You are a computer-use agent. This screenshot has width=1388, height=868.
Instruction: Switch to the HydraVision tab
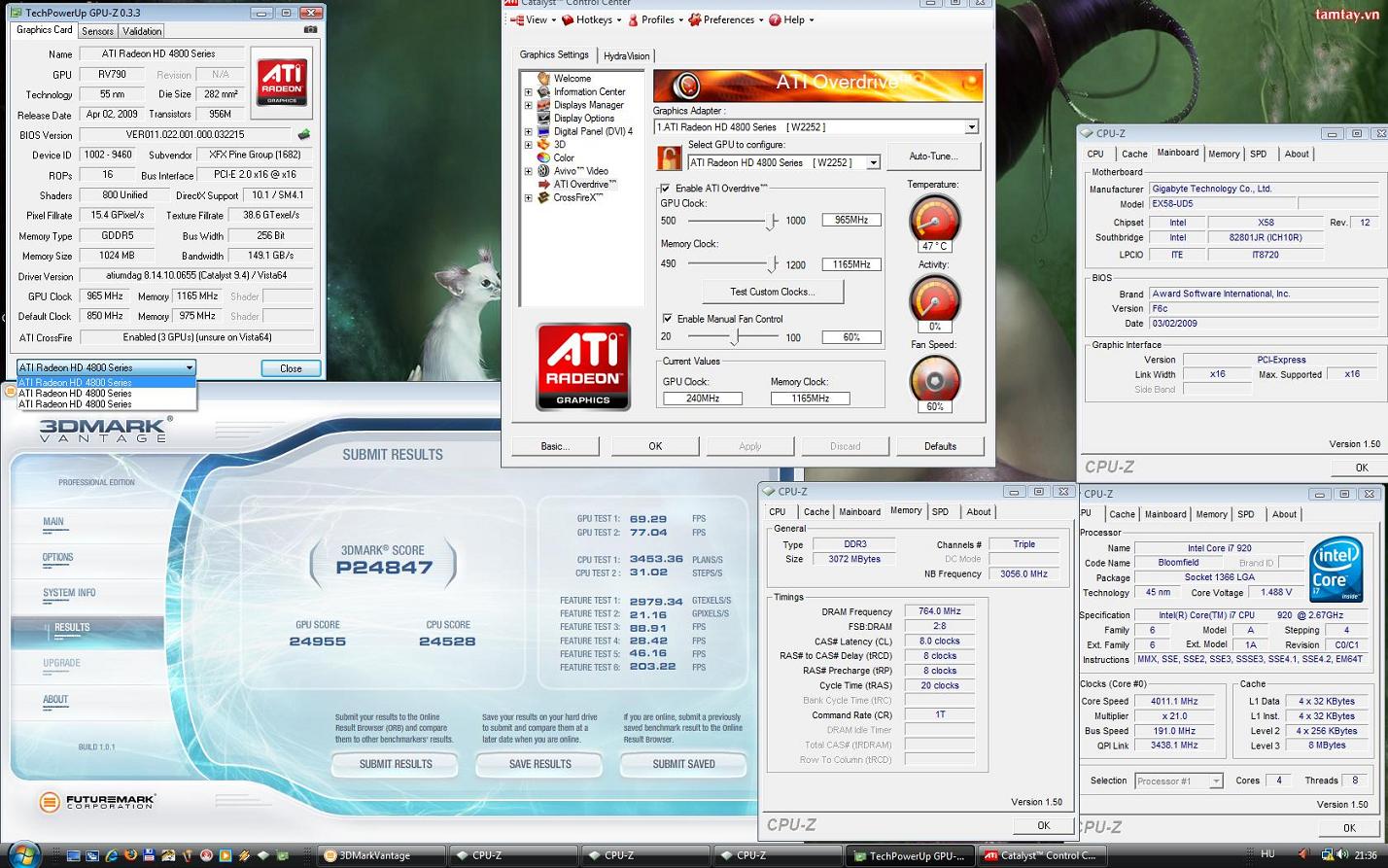626,55
